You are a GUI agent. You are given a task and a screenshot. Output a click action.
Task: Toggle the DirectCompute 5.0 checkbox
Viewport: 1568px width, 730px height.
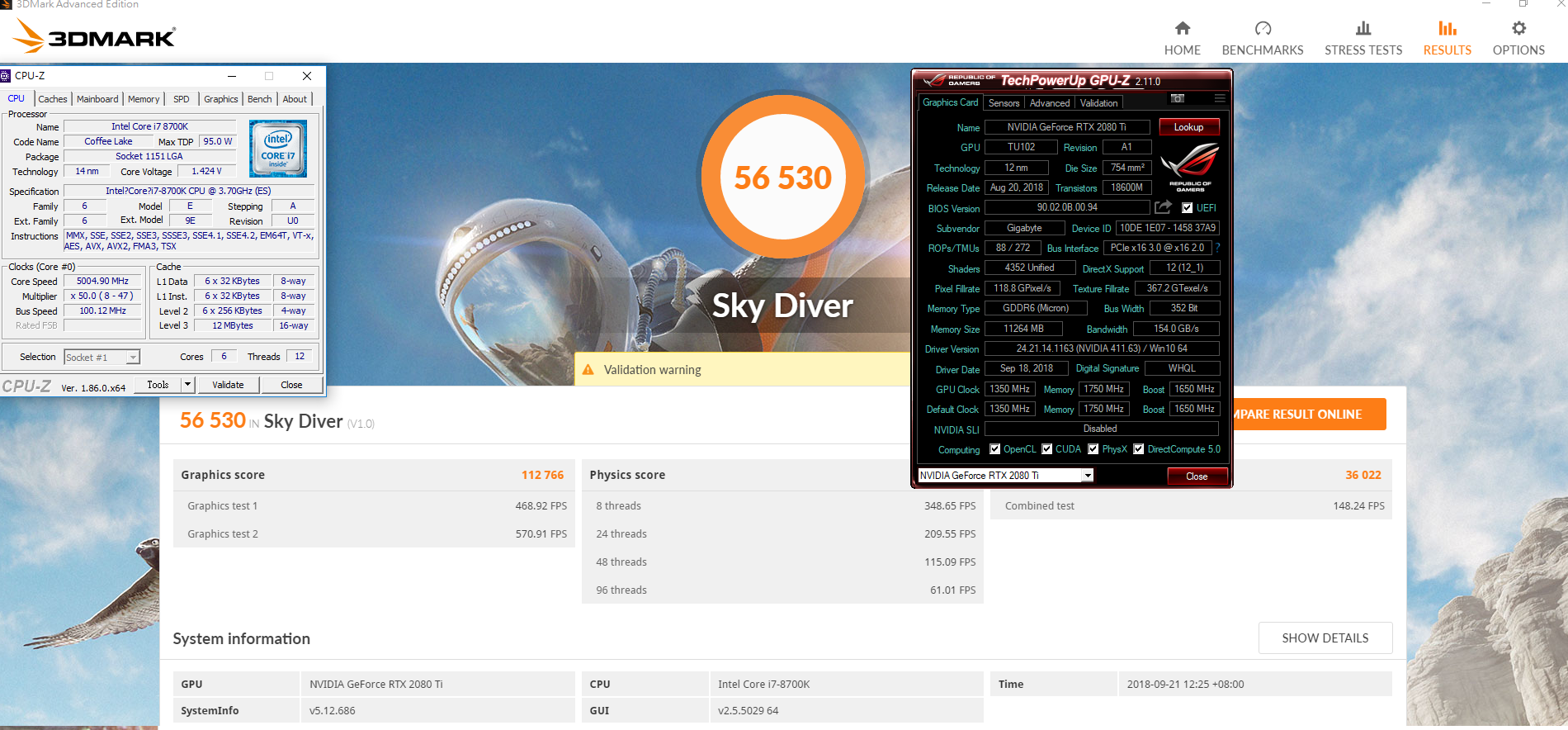pos(1138,449)
